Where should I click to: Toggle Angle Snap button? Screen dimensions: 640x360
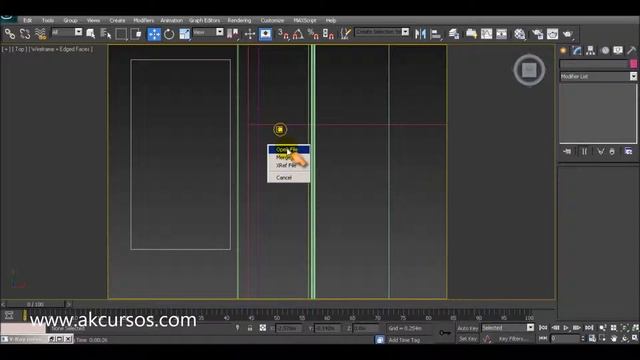tap(298, 34)
